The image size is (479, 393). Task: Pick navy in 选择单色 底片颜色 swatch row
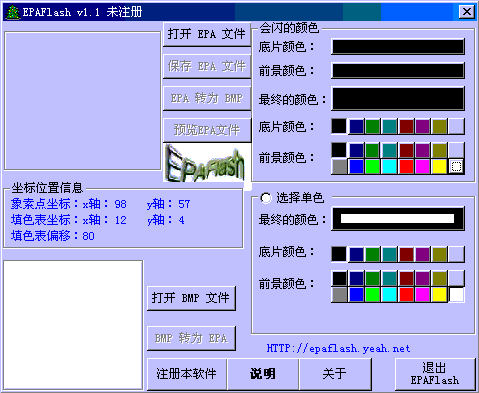(356, 254)
